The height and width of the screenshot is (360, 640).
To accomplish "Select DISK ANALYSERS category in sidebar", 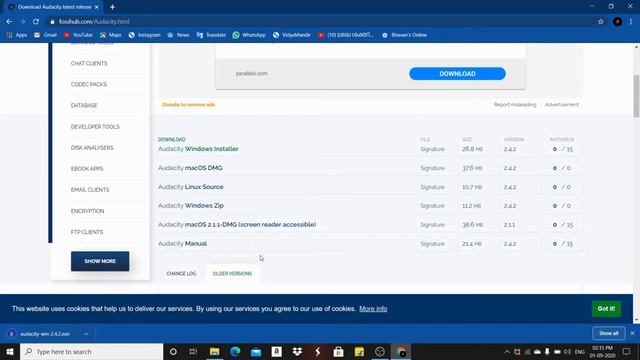I will [x=92, y=148].
